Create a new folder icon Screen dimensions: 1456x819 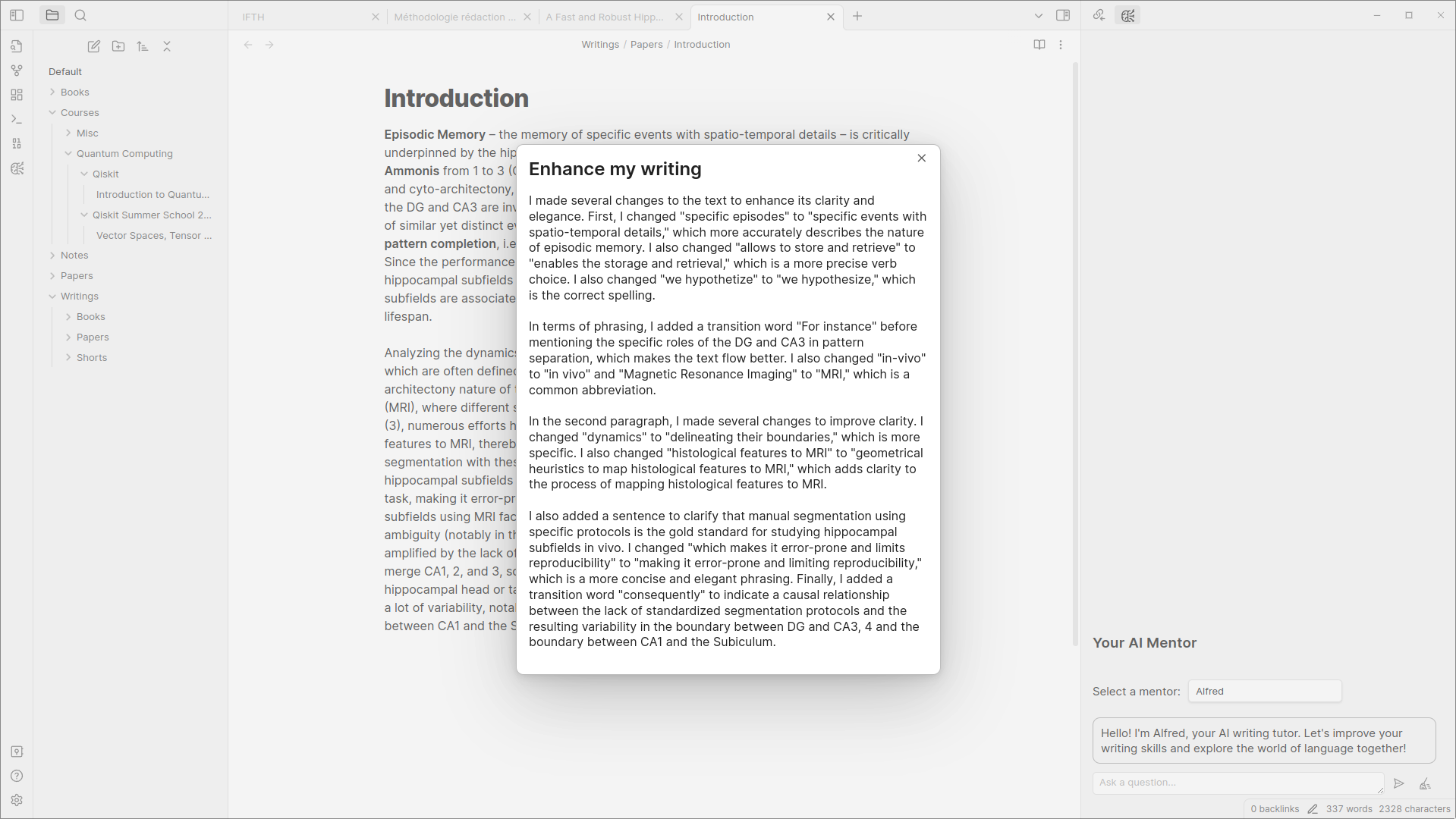[x=118, y=46]
